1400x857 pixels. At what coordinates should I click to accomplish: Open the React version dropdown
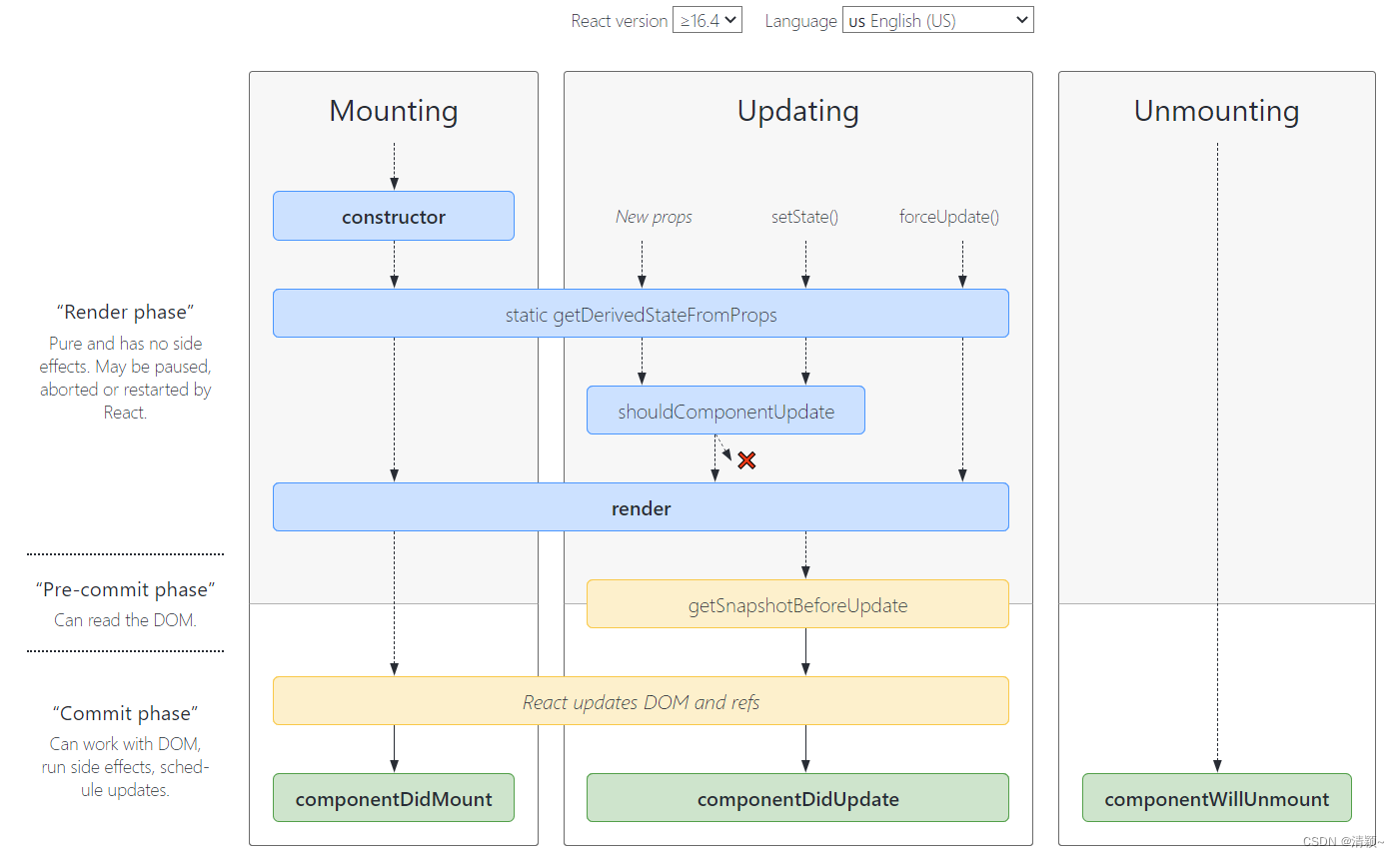pyautogui.click(x=707, y=20)
